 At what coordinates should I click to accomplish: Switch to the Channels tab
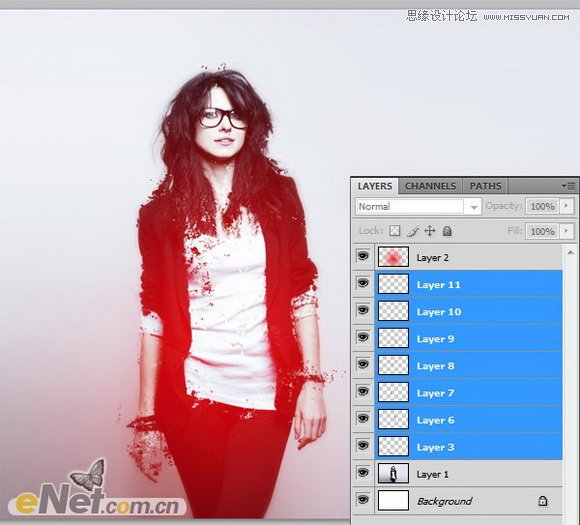[430, 186]
